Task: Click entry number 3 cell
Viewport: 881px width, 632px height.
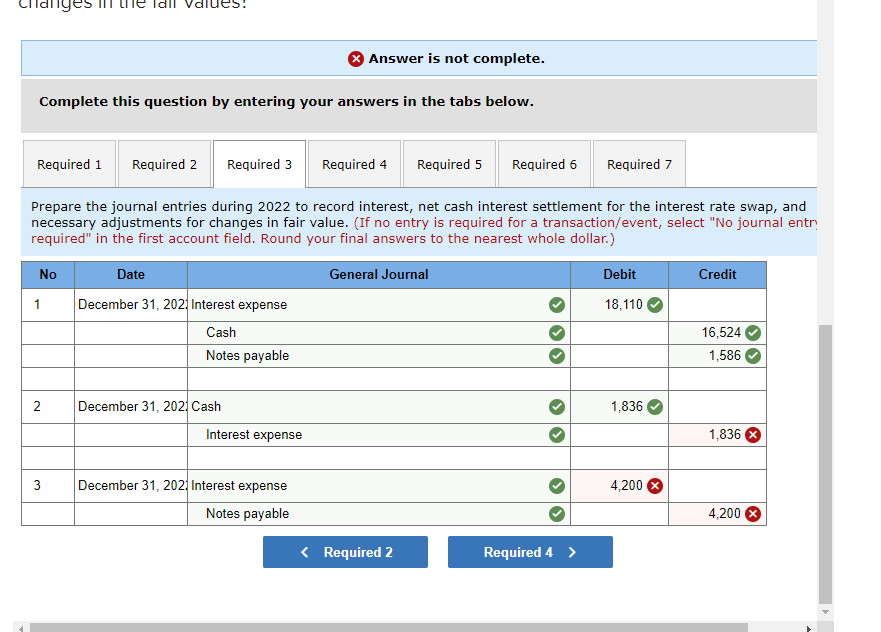Action: [48, 485]
